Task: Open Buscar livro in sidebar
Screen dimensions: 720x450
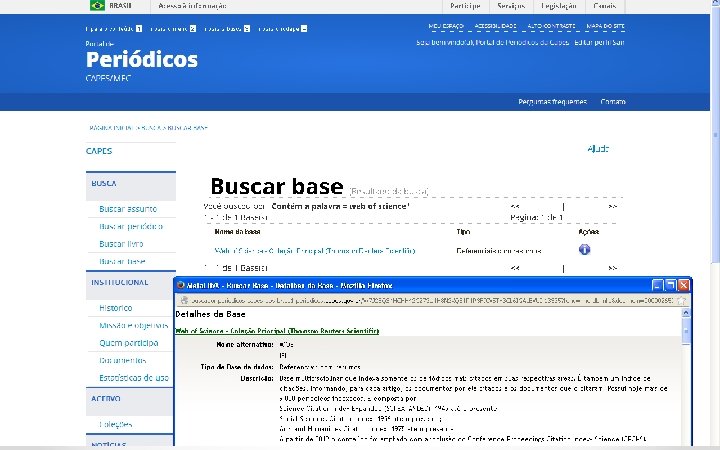Action: coord(121,244)
